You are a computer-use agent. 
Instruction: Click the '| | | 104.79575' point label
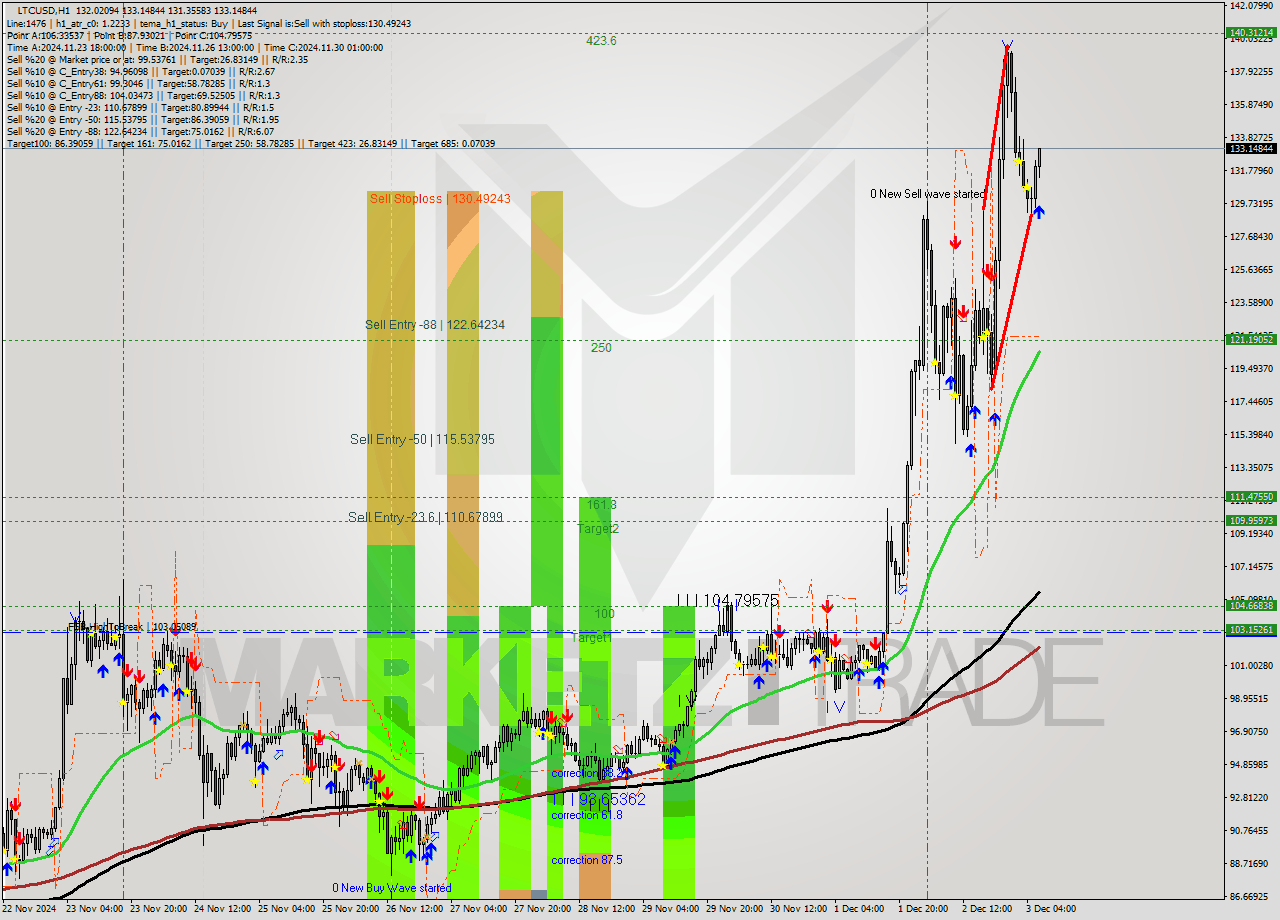pos(727,600)
